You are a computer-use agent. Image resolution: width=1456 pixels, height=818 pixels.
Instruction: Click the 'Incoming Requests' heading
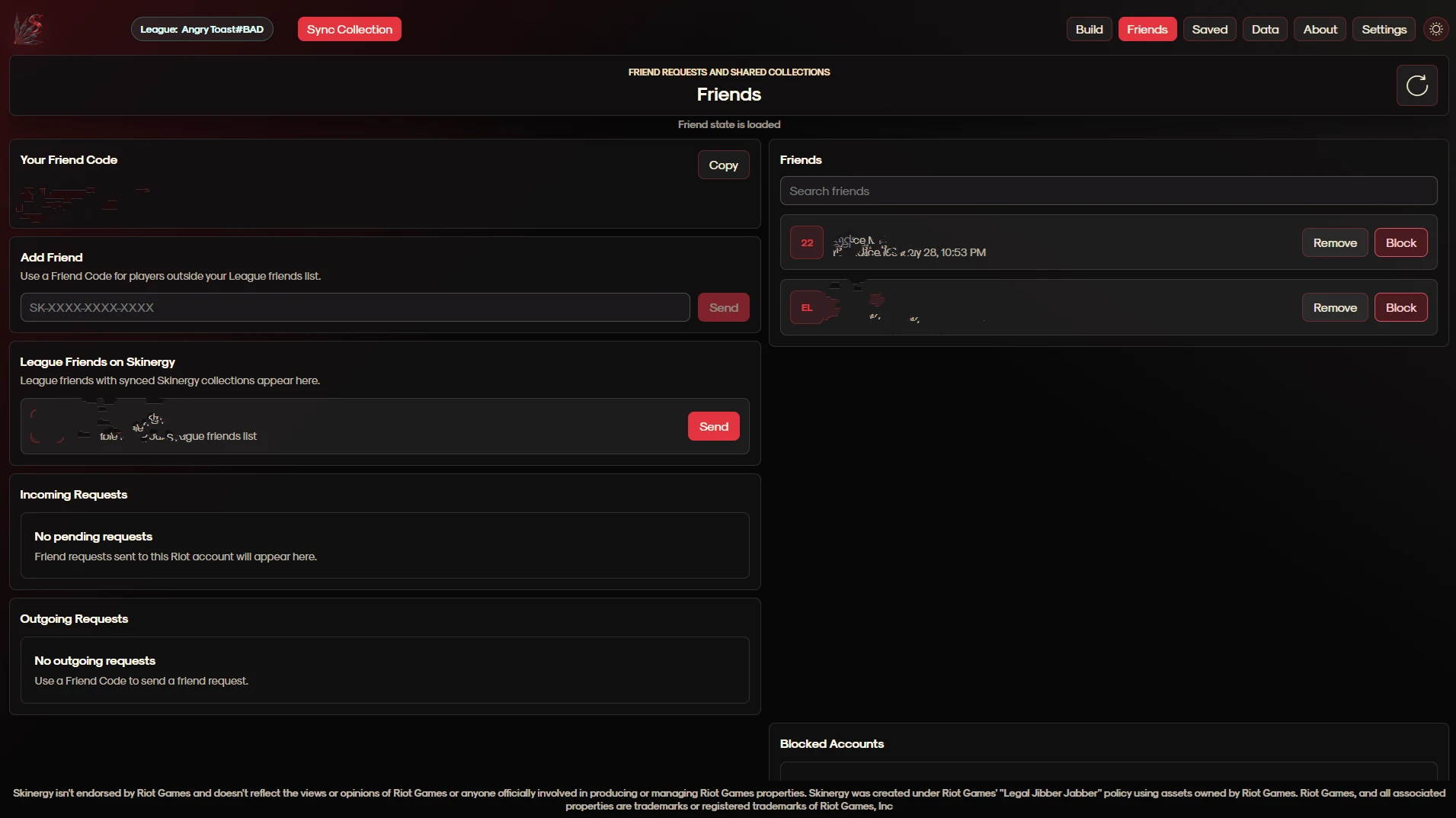(74, 495)
